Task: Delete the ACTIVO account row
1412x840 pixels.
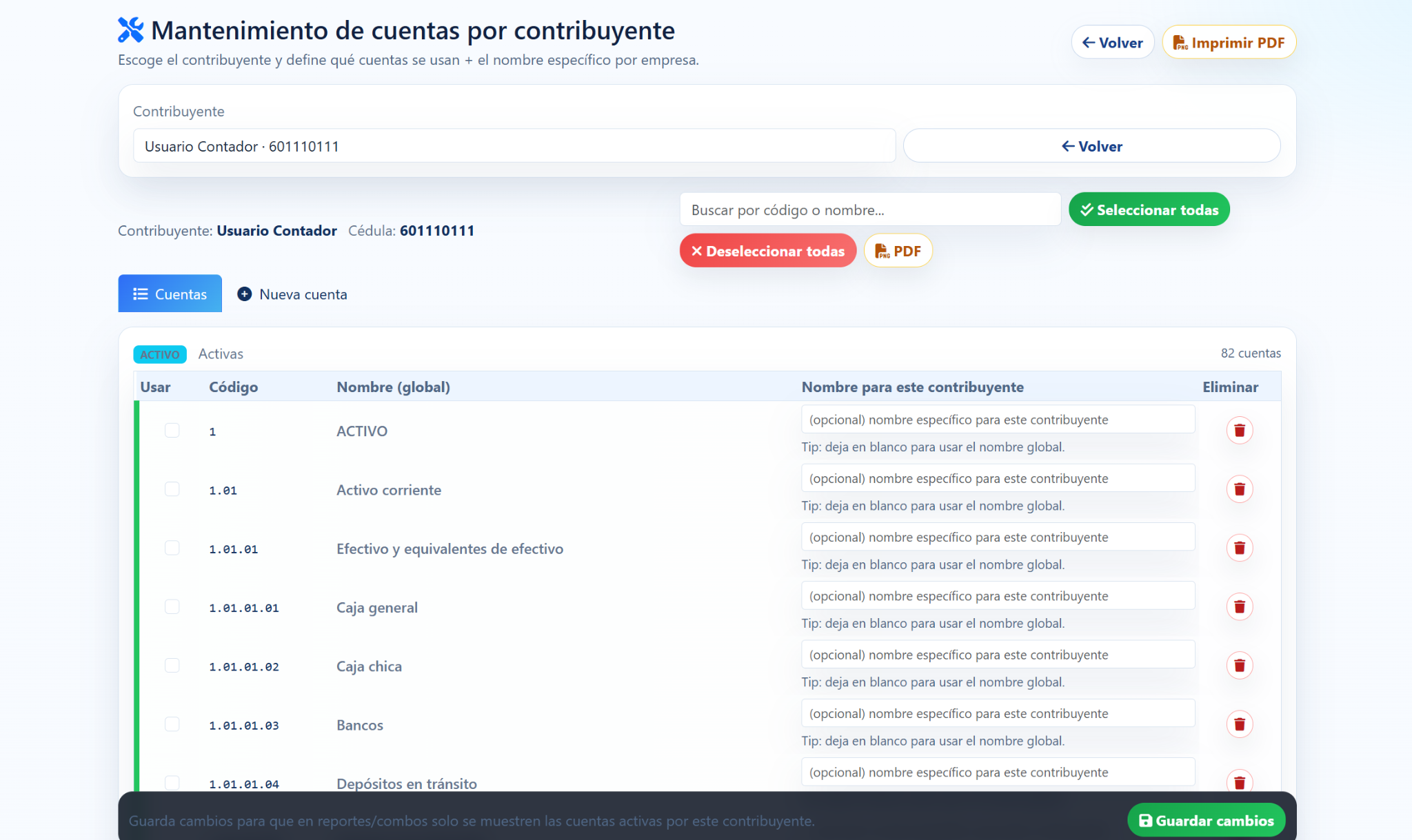Action: 1239,431
